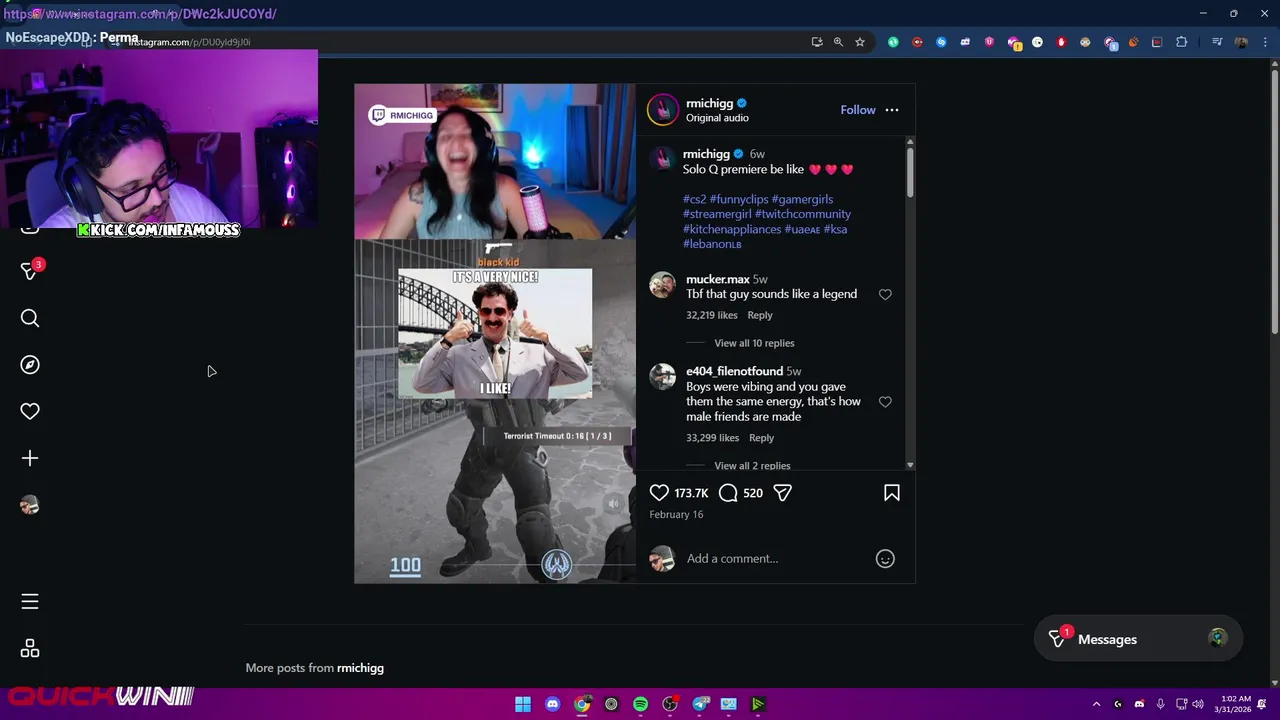This screenshot has width=1280, height=720.
Task: Open the rmichigg profile name in the header
Action: click(x=709, y=103)
